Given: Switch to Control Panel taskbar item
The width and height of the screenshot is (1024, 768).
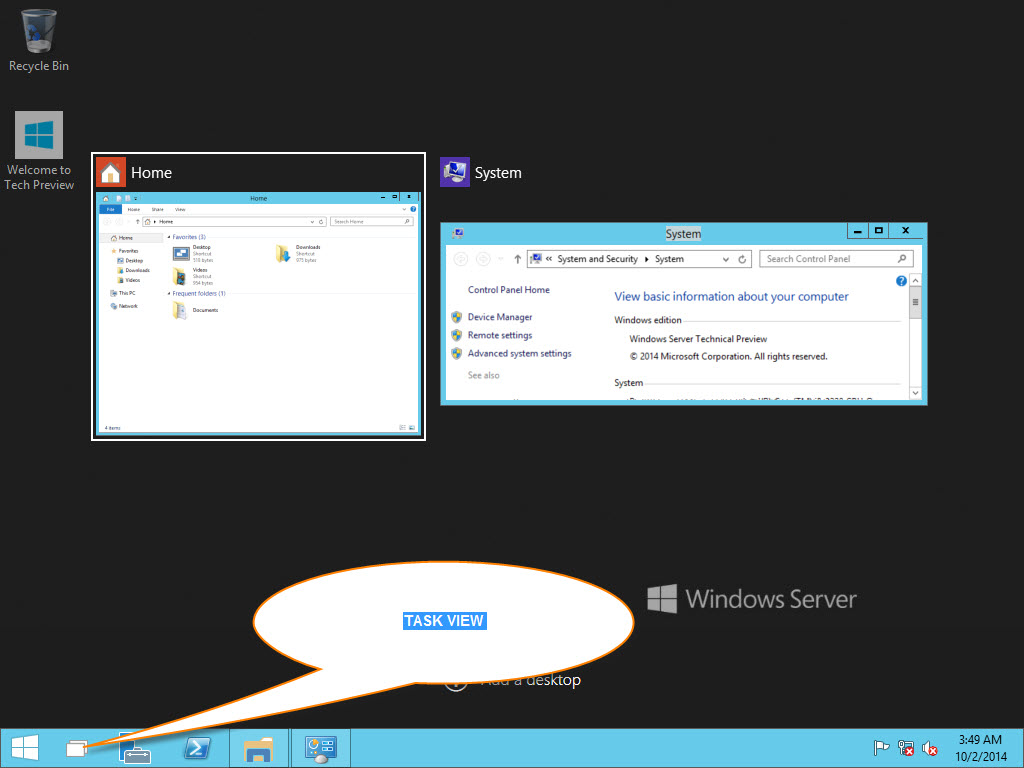Looking at the screenshot, I should 320,748.
